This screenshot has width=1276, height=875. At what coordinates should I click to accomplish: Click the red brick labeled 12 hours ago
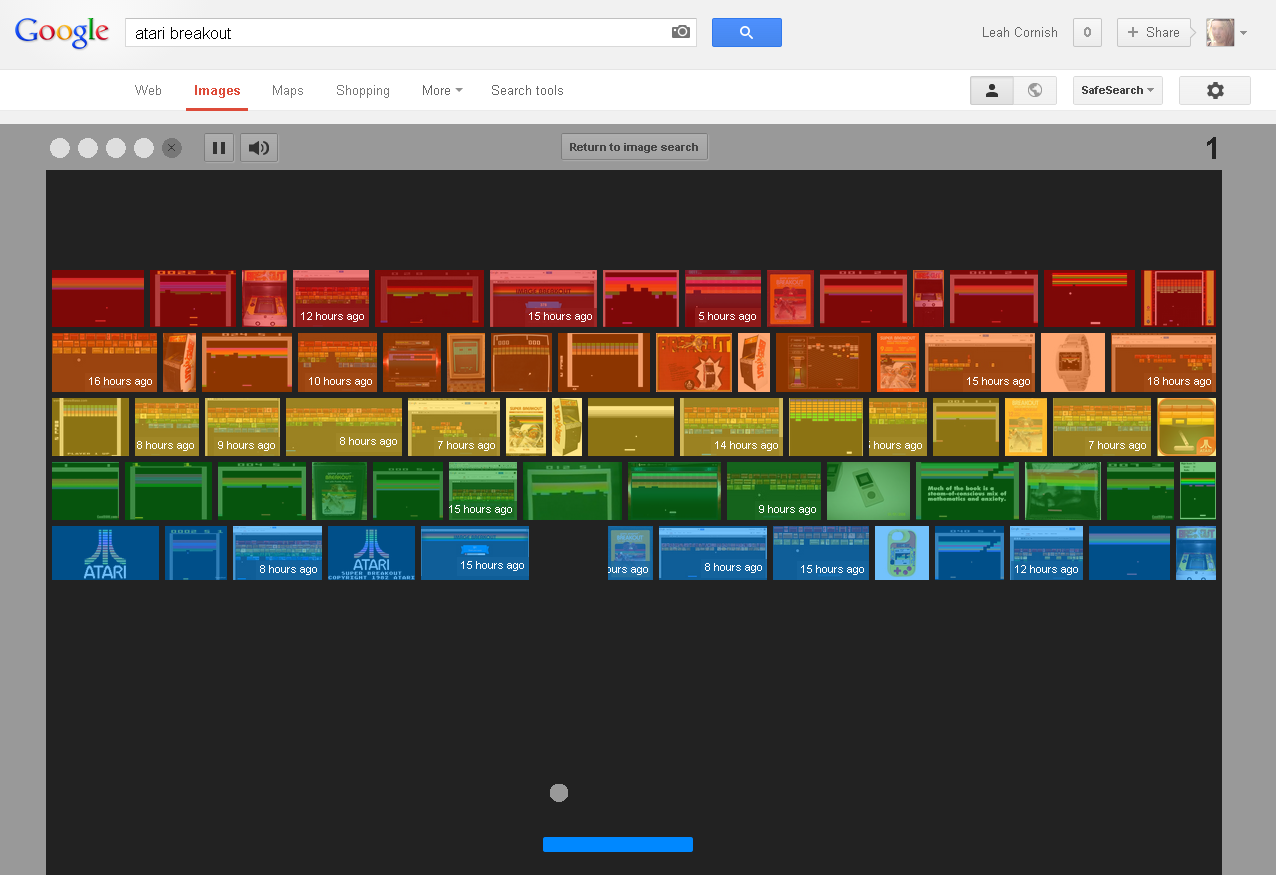(x=331, y=298)
